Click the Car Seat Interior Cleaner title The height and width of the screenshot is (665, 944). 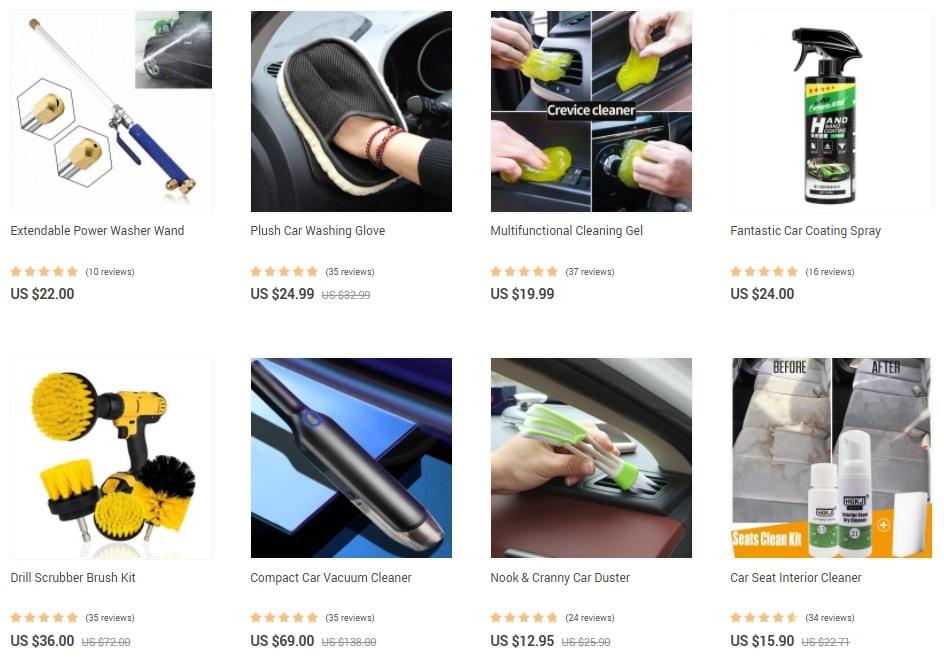pyautogui.click(x=796, y=578)
